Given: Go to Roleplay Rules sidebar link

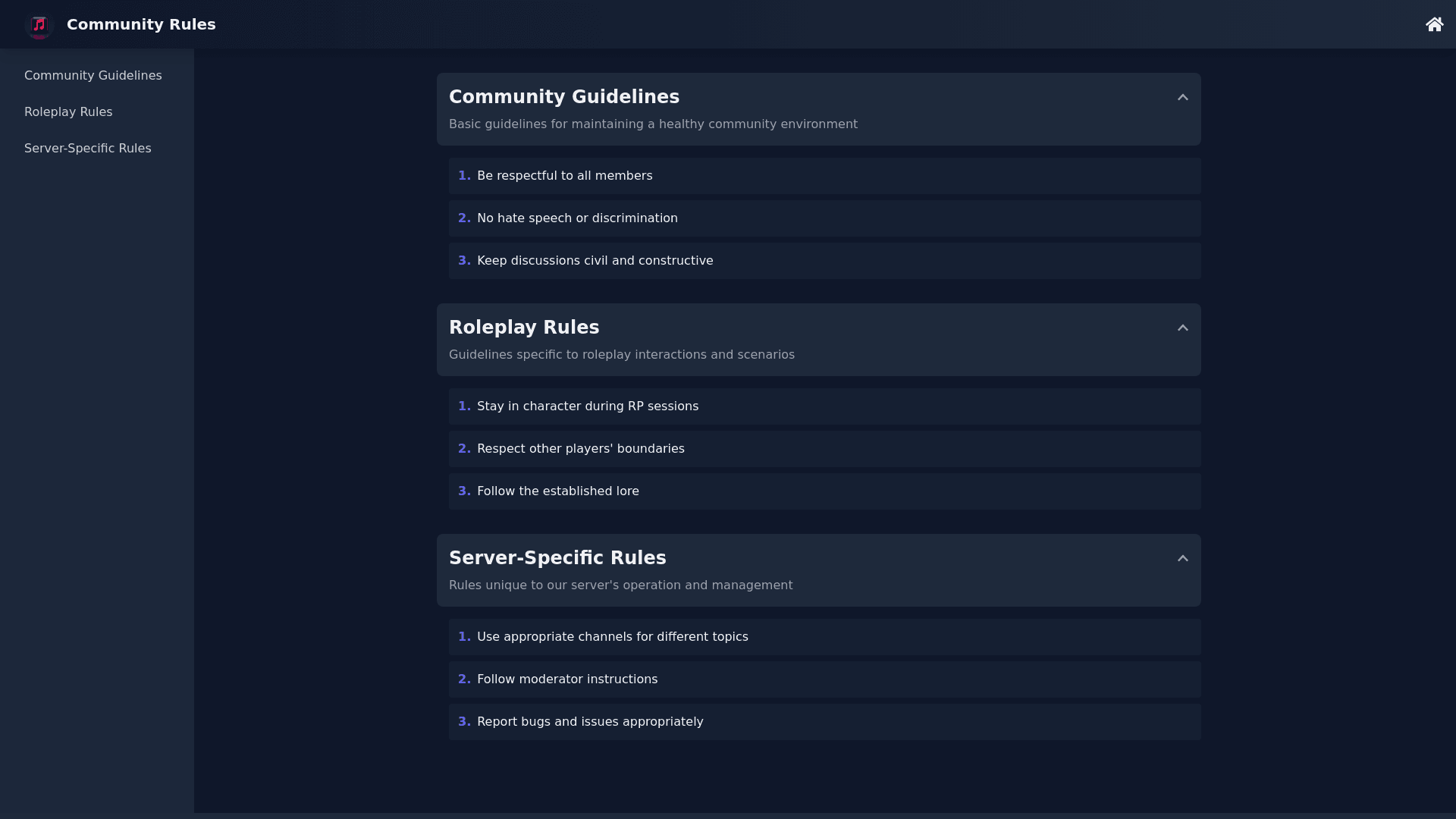Looking at the screenshot, I should pos(68,112).
